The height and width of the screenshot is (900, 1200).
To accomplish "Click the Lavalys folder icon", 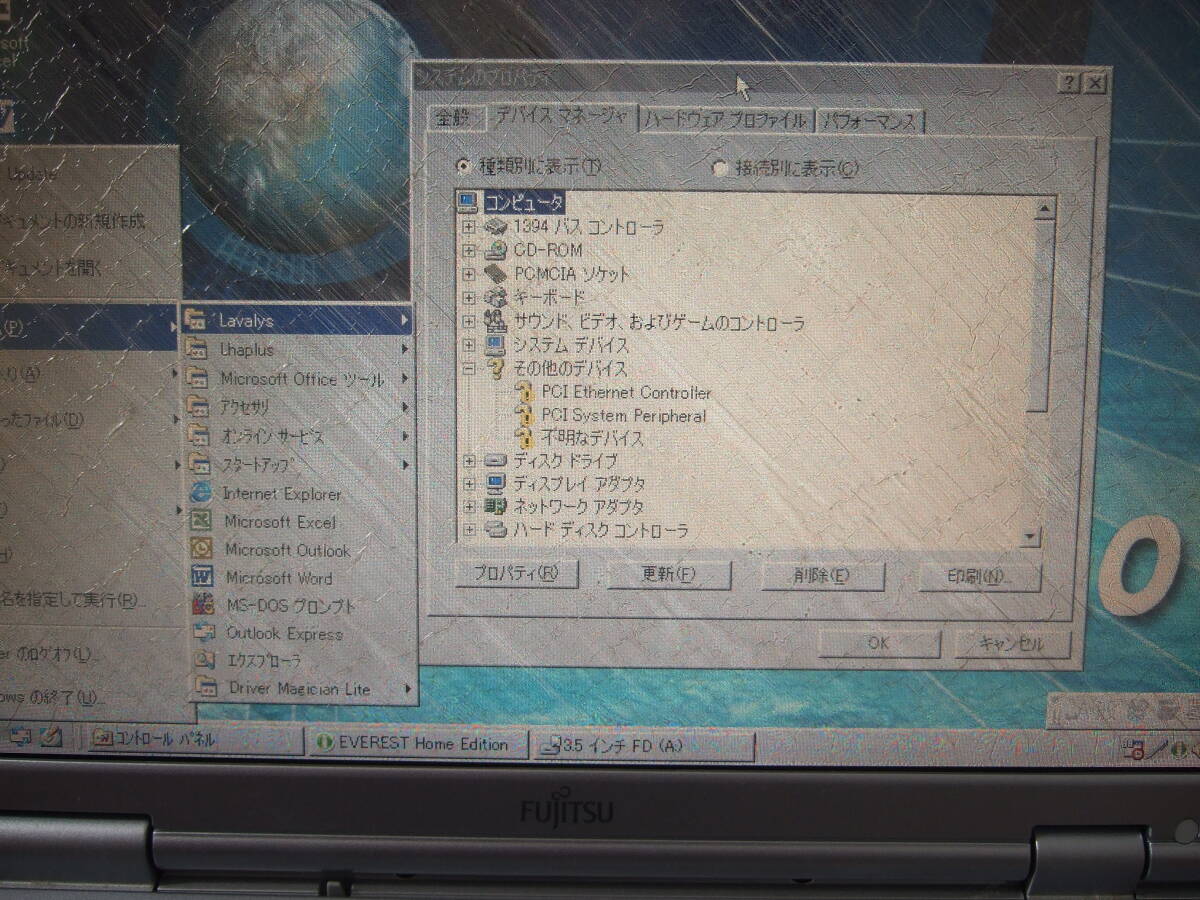I will coord(197,321).
